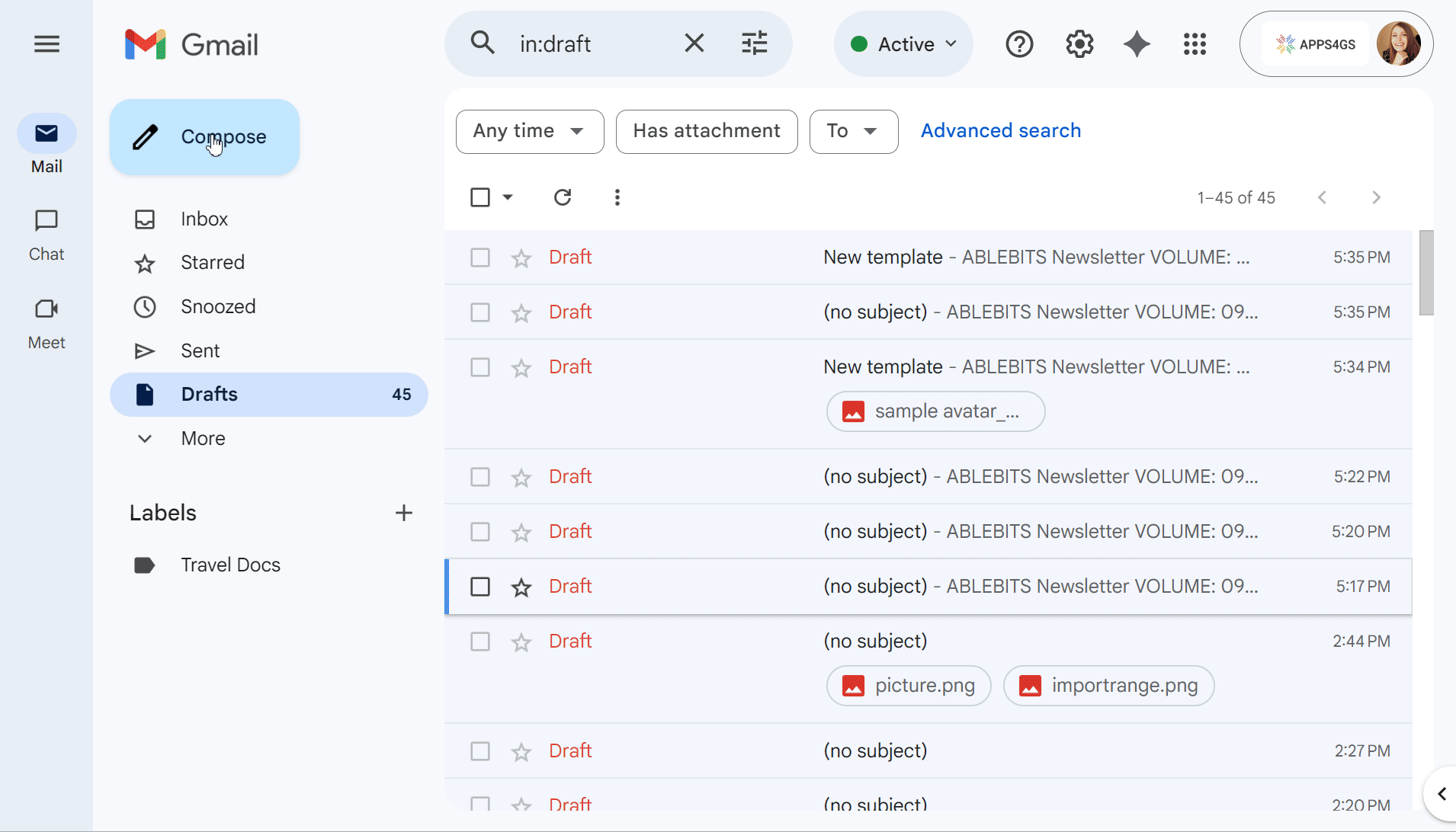Open the Google apps grid
Screen dimensions: 1456x832
coord(1195,44)
